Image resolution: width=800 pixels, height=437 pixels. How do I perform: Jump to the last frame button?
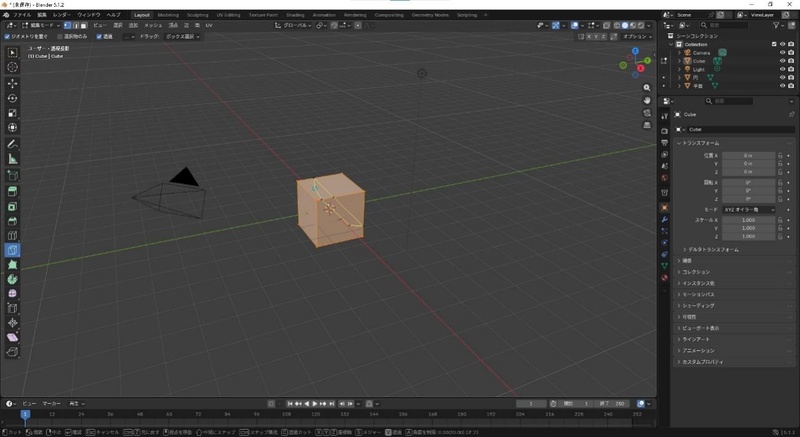click(332, 403)
